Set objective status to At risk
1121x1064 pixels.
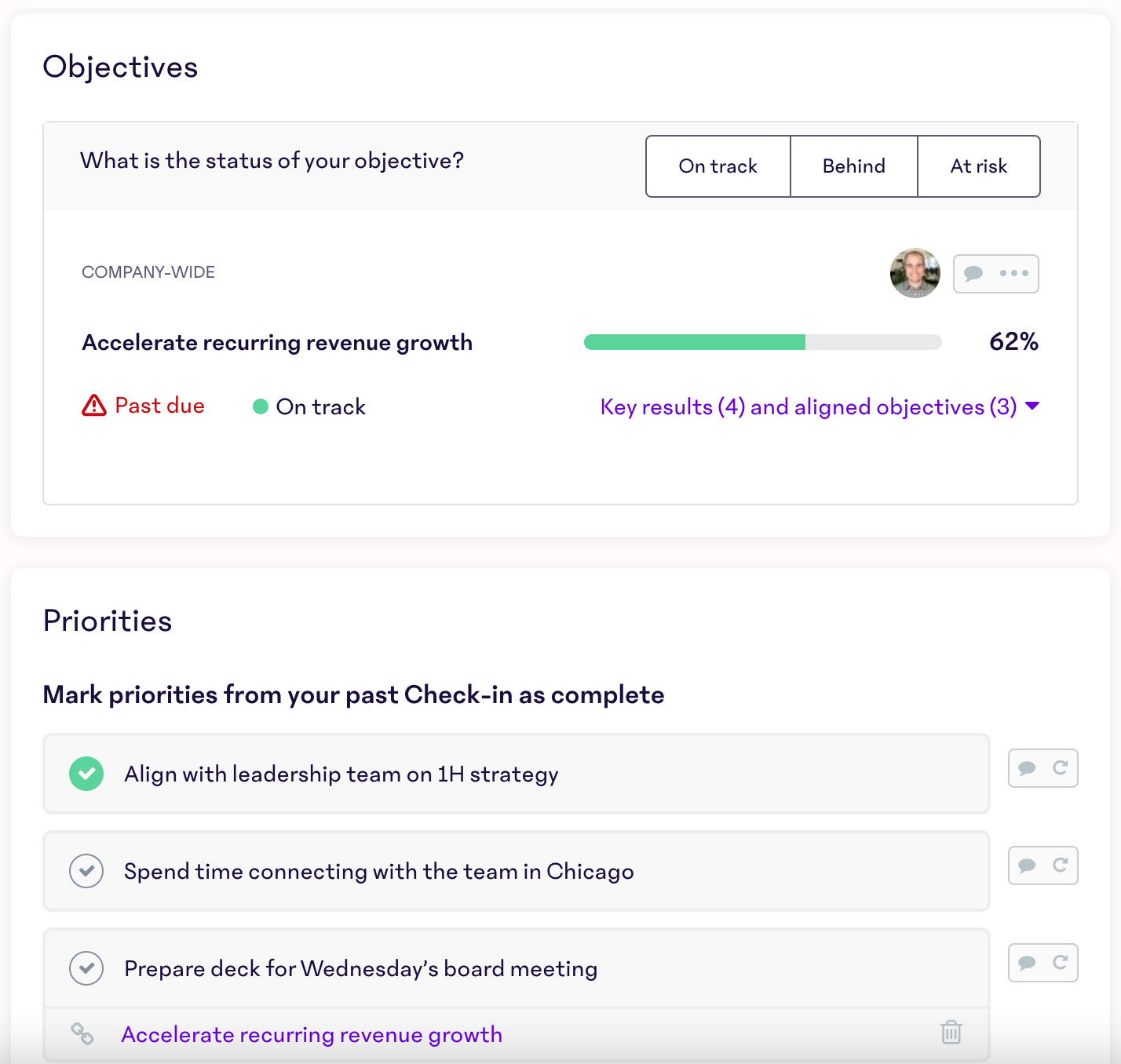point(978,166)
